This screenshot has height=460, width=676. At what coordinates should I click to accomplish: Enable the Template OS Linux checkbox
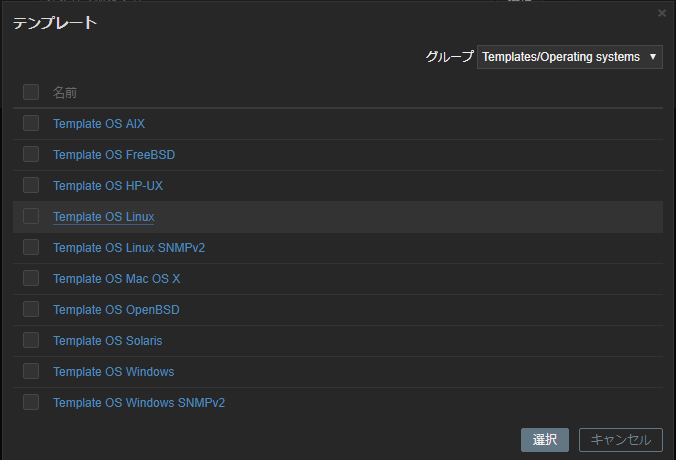tap(31, 216)
